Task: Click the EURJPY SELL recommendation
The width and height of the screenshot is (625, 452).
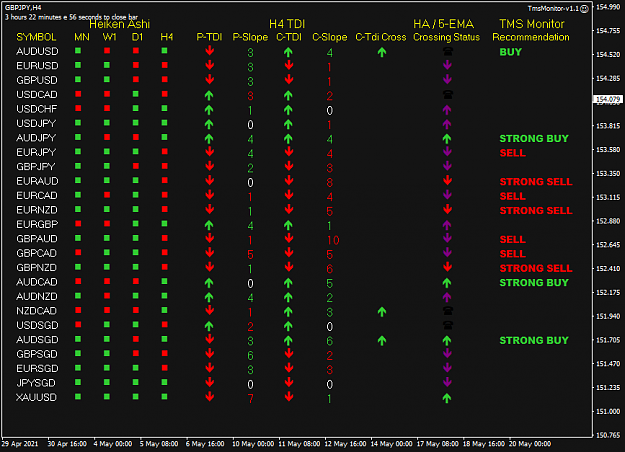Action: coord(513,153)
